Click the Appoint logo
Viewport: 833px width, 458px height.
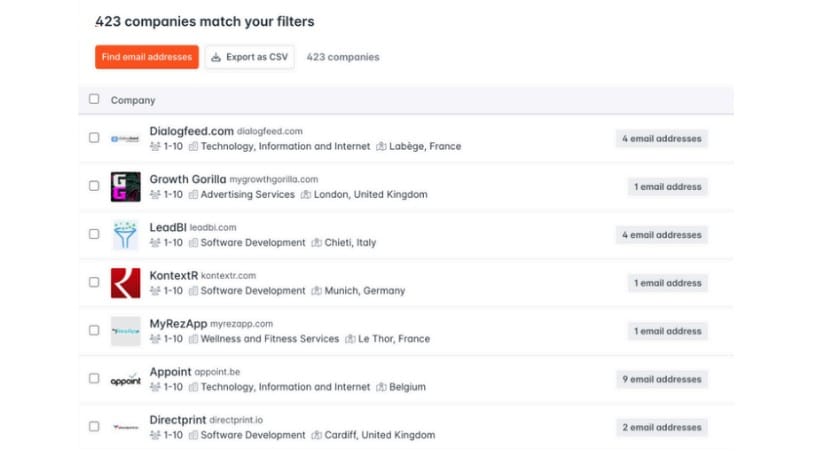(x=125, y=379)
